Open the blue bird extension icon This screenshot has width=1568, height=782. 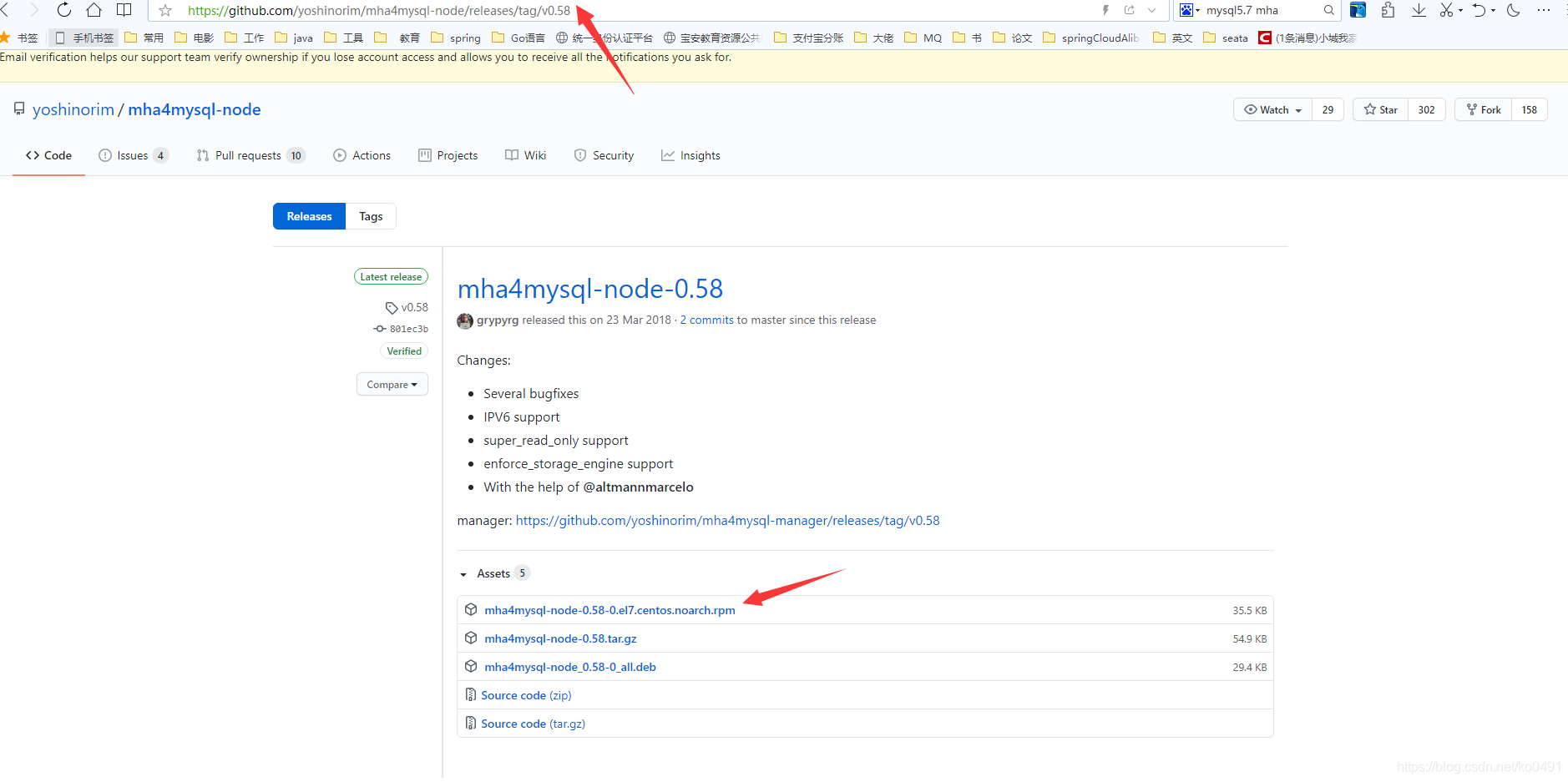click(1358, 10)
